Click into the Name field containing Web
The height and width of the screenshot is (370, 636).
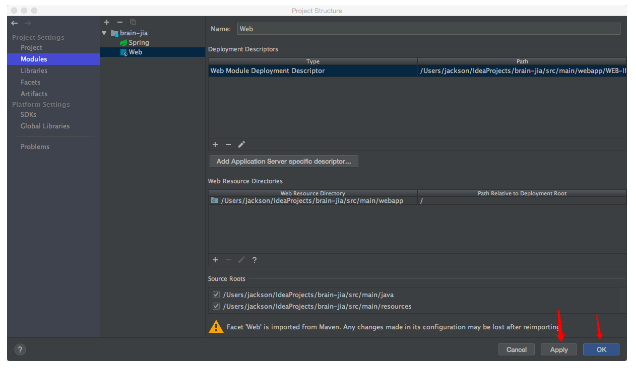click(x=428, y=29)
